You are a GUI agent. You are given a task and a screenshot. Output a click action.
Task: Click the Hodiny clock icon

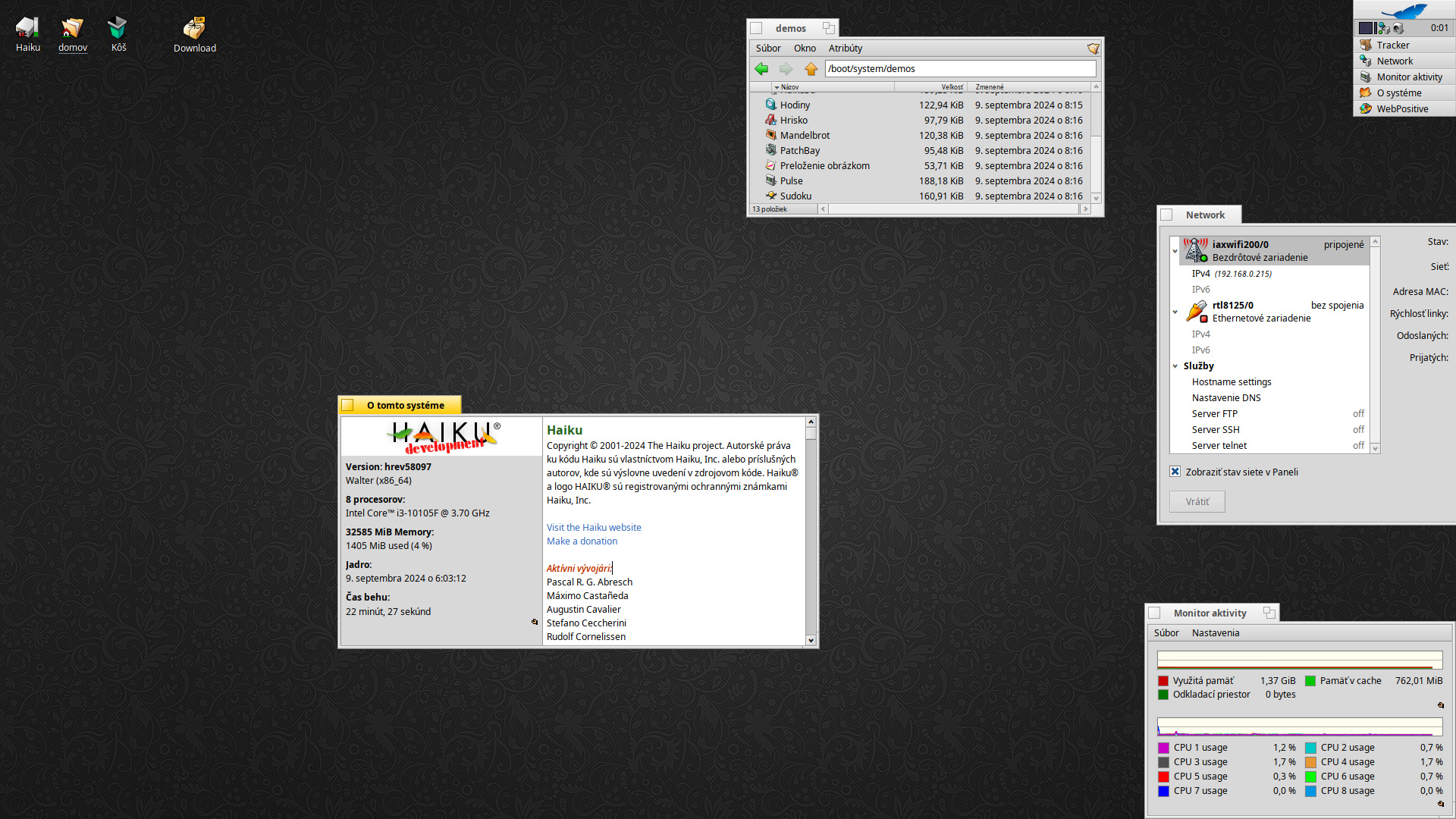pos(770,105)
